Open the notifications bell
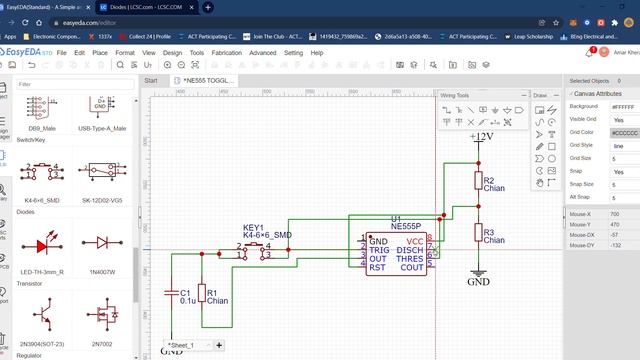Screen dimensions: 640x360 click(x=590, y=52)
